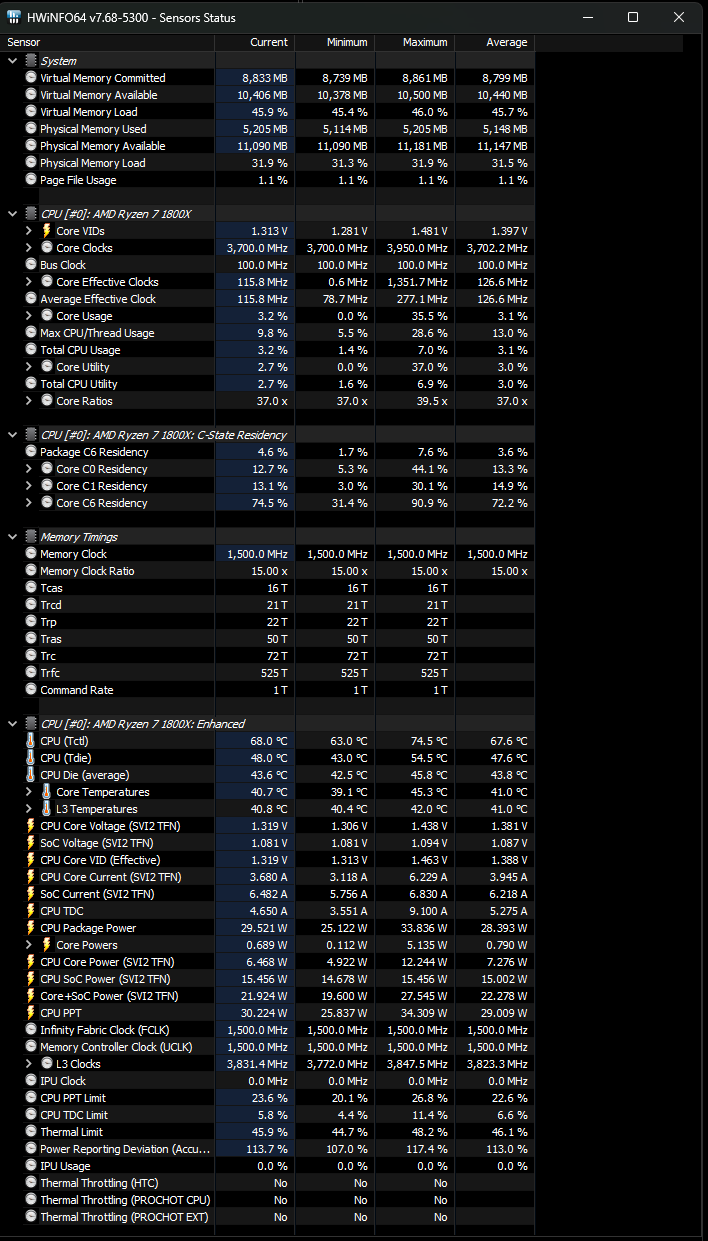The height and width of the screenshot is (1241, 708).
Task: Click the CPU Core Voltage lightning icon
Action: click(31, 826)
